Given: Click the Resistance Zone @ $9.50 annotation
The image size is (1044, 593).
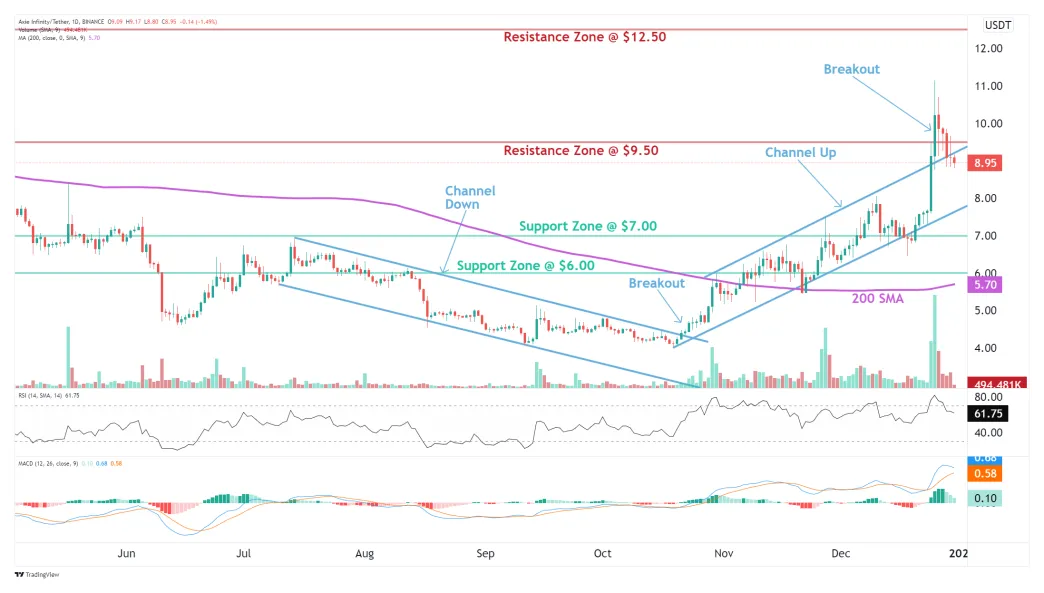Looking at the screenshot, I should tap(579, 150).
